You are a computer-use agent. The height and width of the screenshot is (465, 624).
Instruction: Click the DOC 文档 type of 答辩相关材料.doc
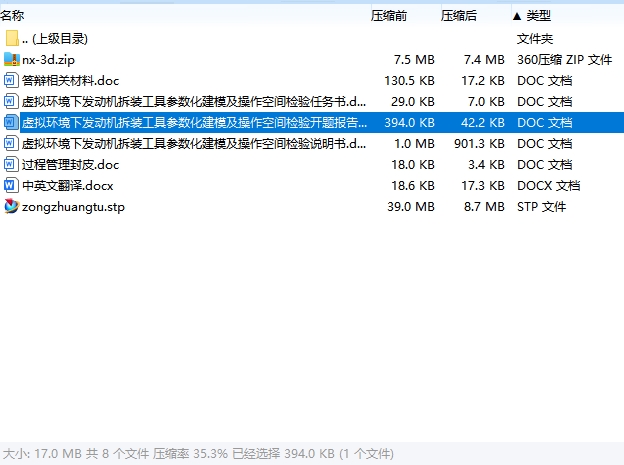click(x=544, y=81)
